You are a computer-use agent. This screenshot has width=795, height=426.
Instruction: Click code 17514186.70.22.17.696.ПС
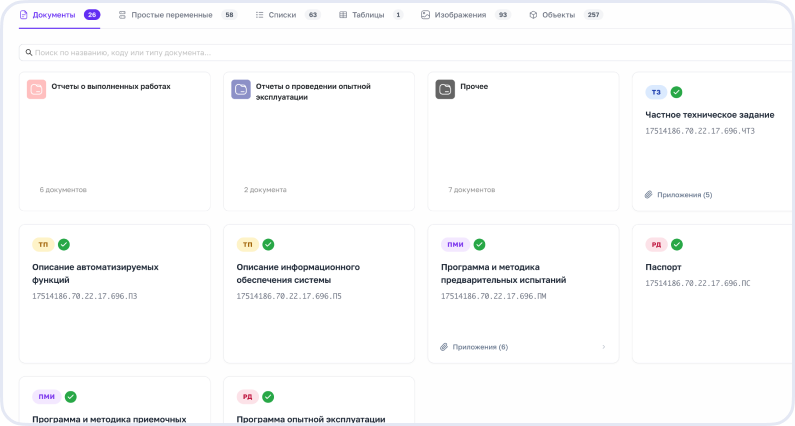698,283
